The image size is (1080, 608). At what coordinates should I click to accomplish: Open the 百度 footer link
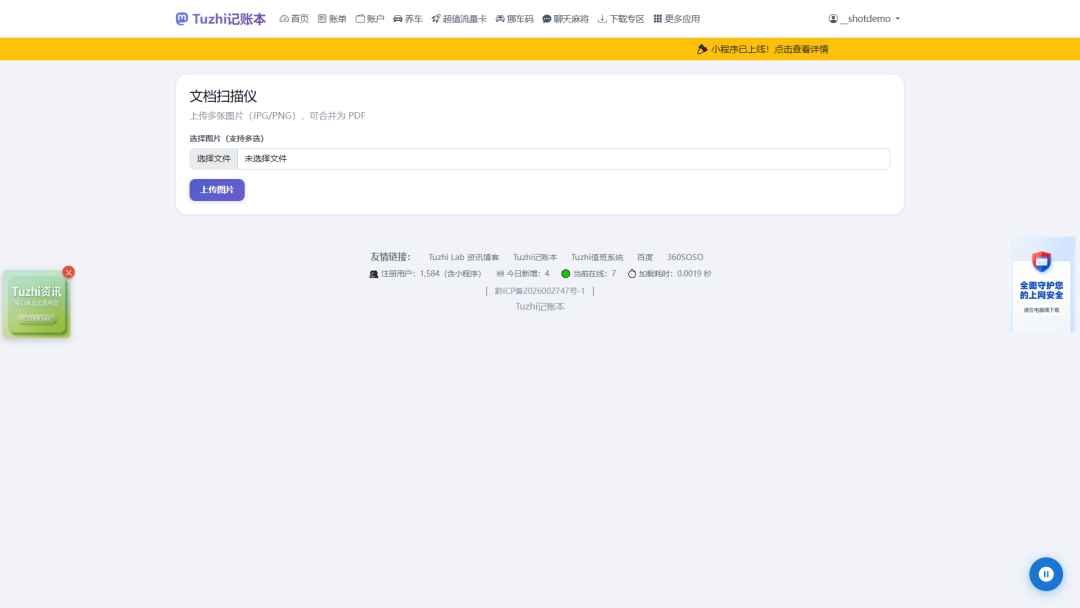(x=645, y=257)
